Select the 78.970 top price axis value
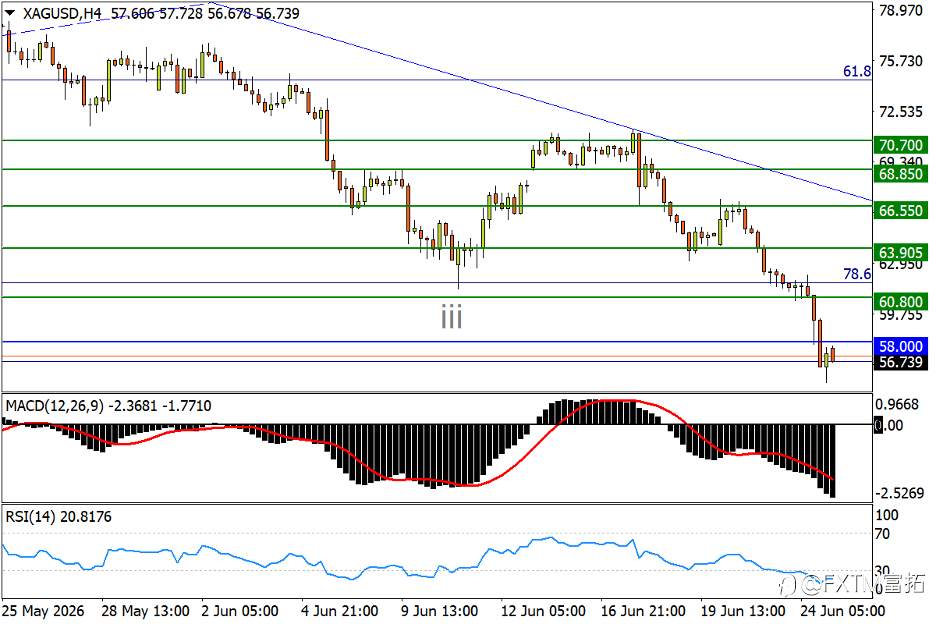 point(901,11)
